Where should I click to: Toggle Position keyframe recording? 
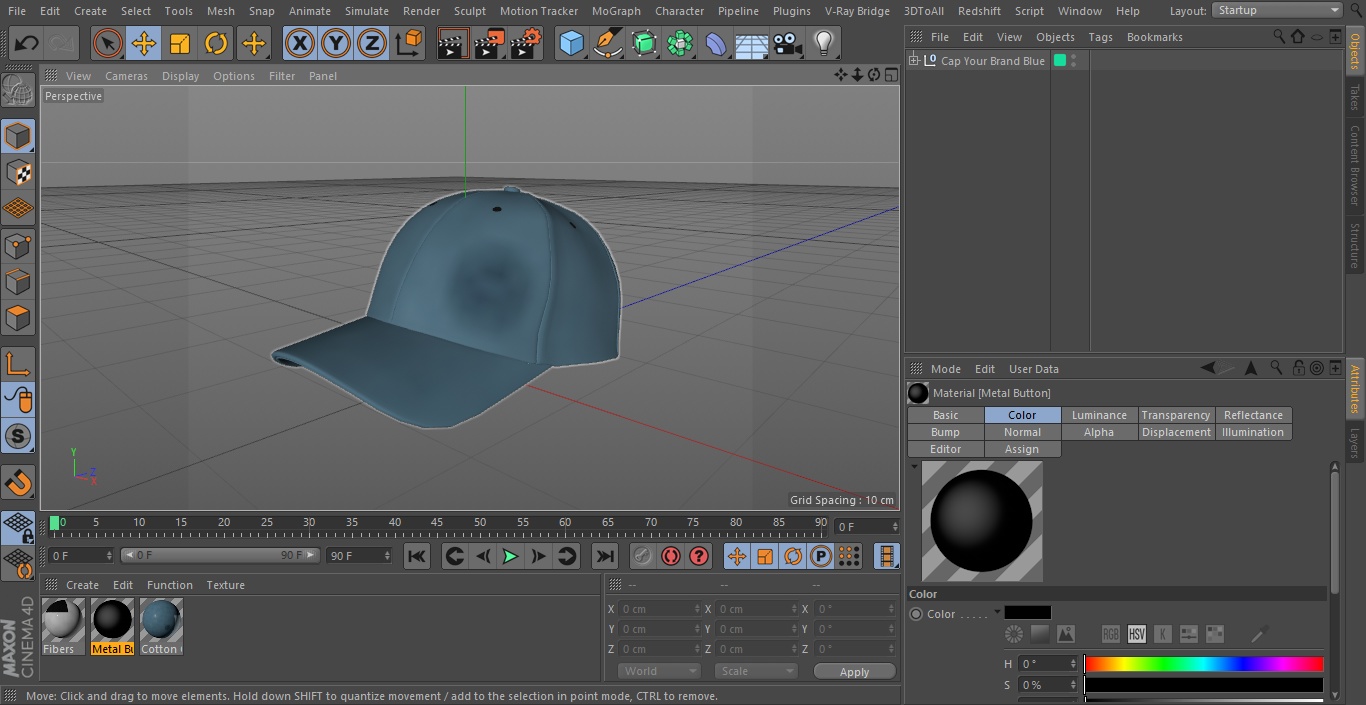point(737,556)
